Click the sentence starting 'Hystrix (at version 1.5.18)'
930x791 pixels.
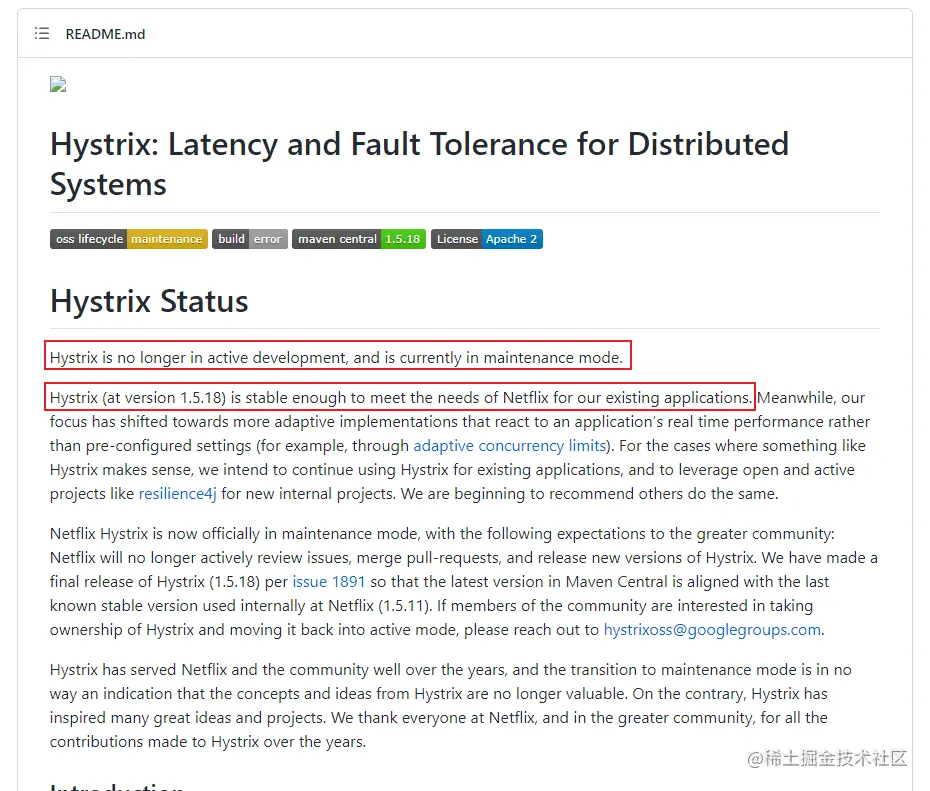(x=401, y=397)
